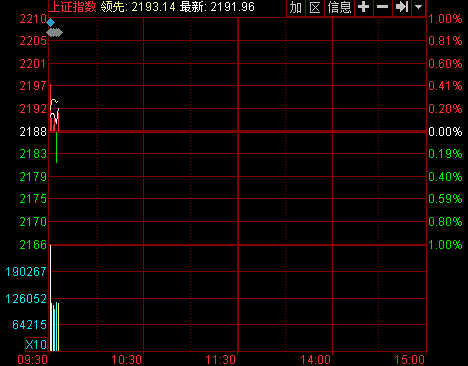Click the 加 button

pos(296,7)
